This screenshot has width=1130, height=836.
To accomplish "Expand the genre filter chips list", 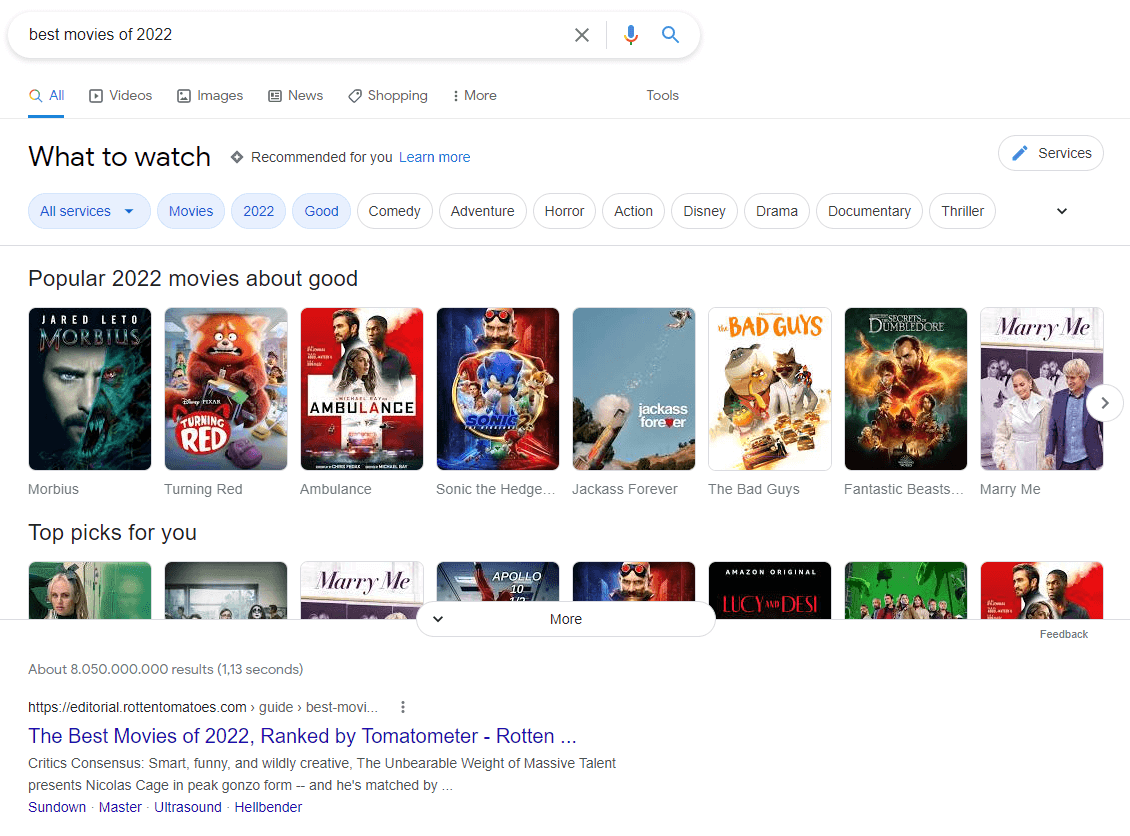I will [1062, 211].
